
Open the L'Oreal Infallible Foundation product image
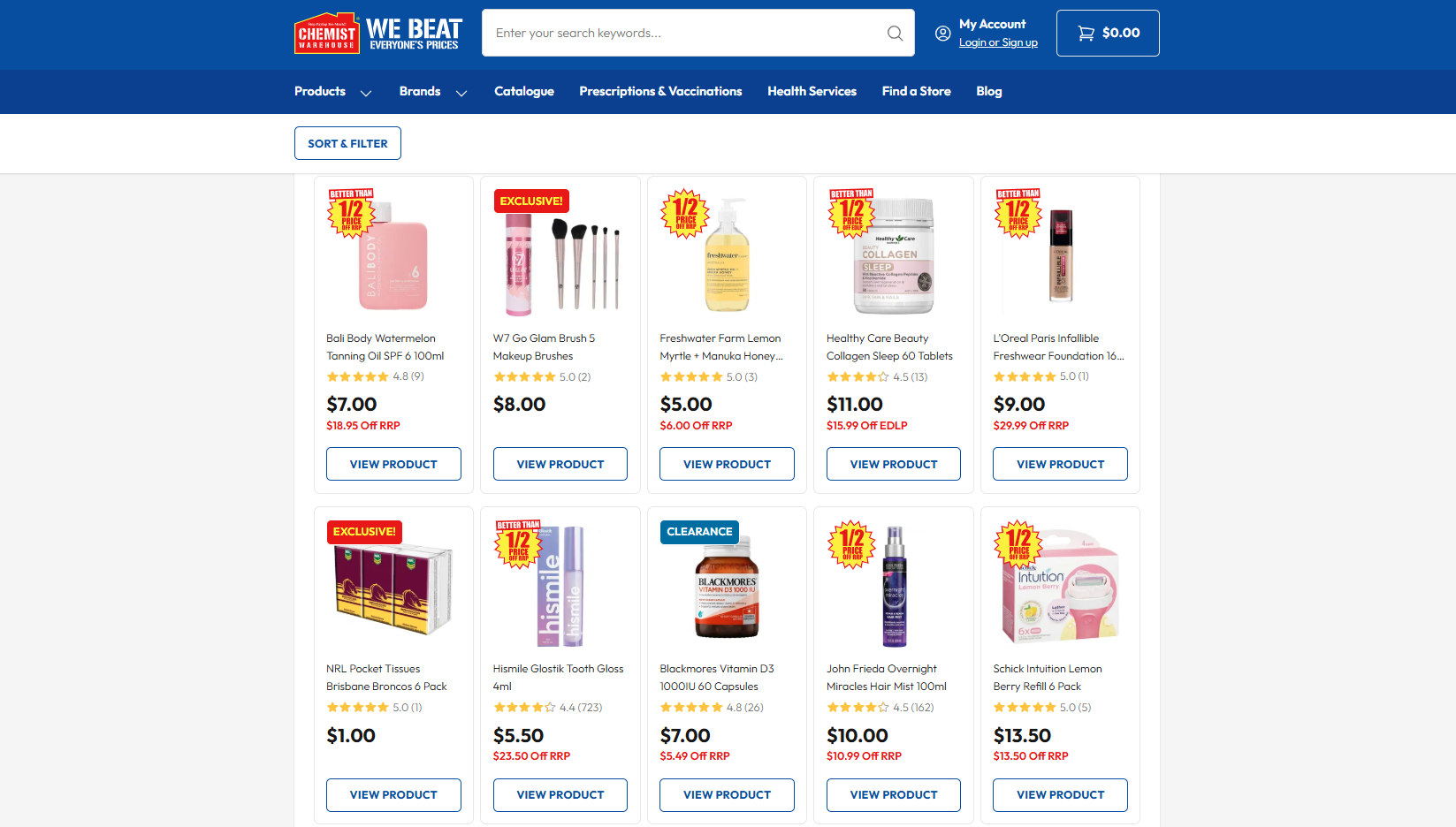click(x=1061, y=255)
